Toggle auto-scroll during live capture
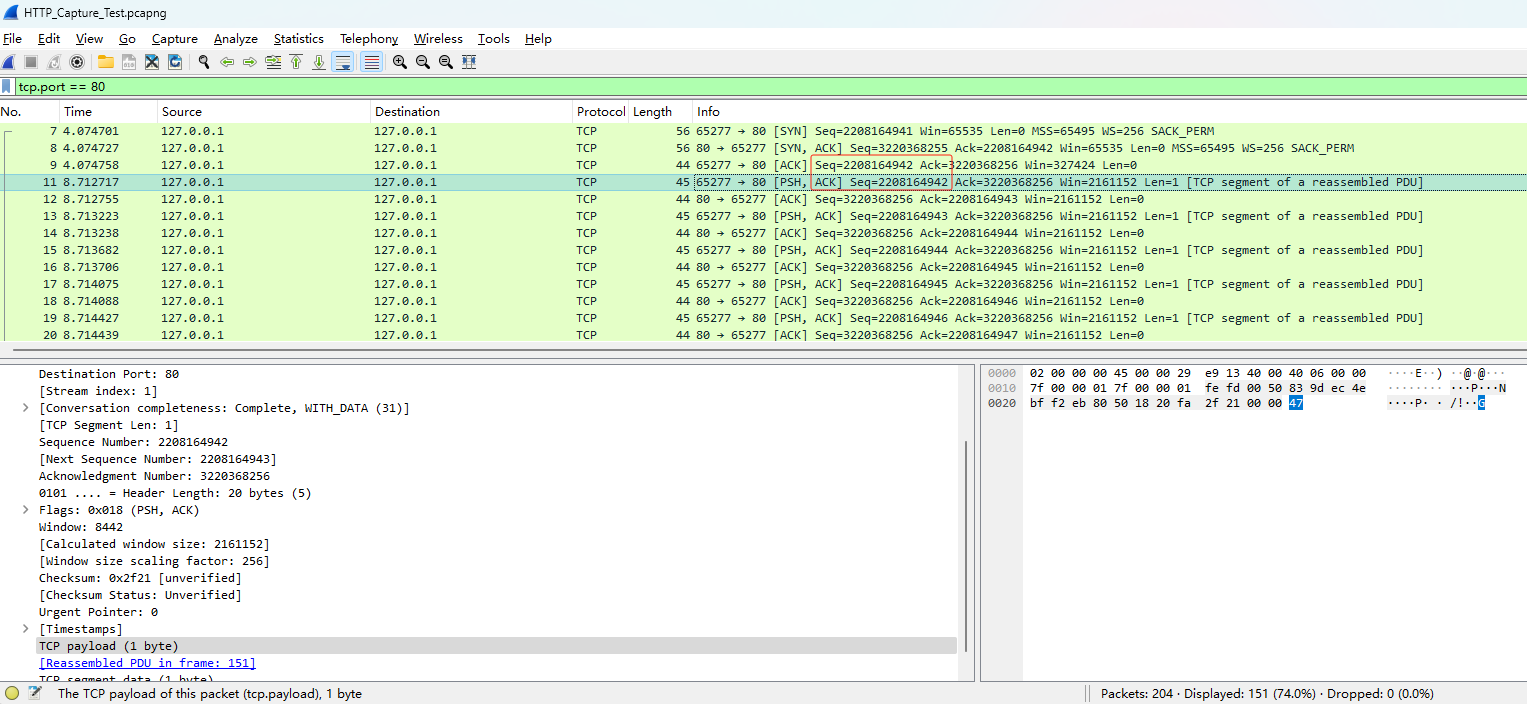The width and height of the screenshot is (1527, 704). pos(343,62)
